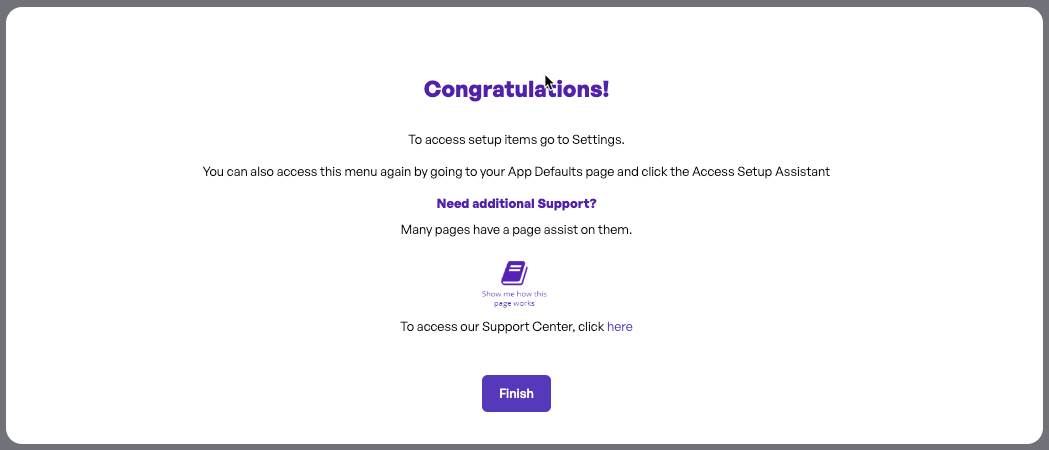
Task: Click 'To access our Support Center, click' text
Action: click(x=502, y=326)
